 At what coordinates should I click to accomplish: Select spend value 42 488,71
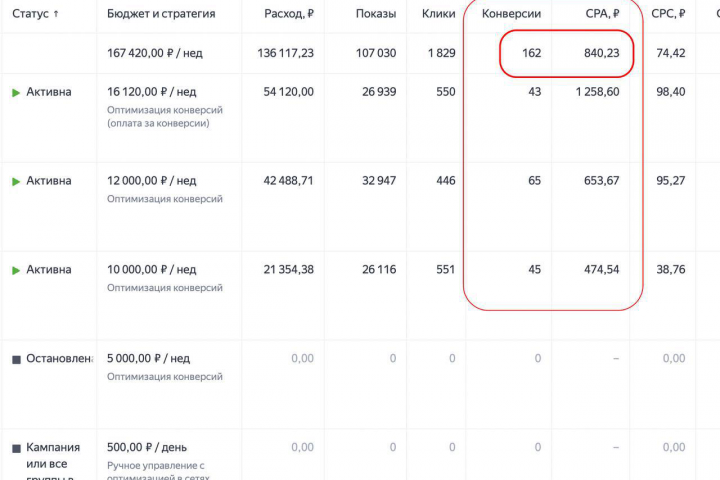point(288,181)
